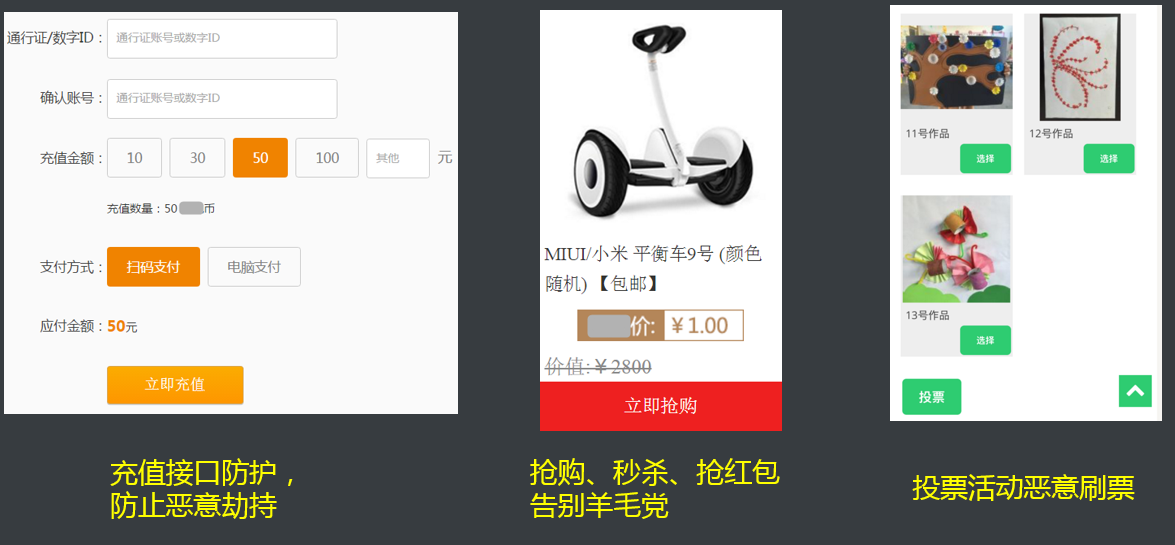Select the 30 yuan recharge amount
Image resolution: width=1175 pixels, height=545 pixels.
pyautogui.click(x=197, y=158)
